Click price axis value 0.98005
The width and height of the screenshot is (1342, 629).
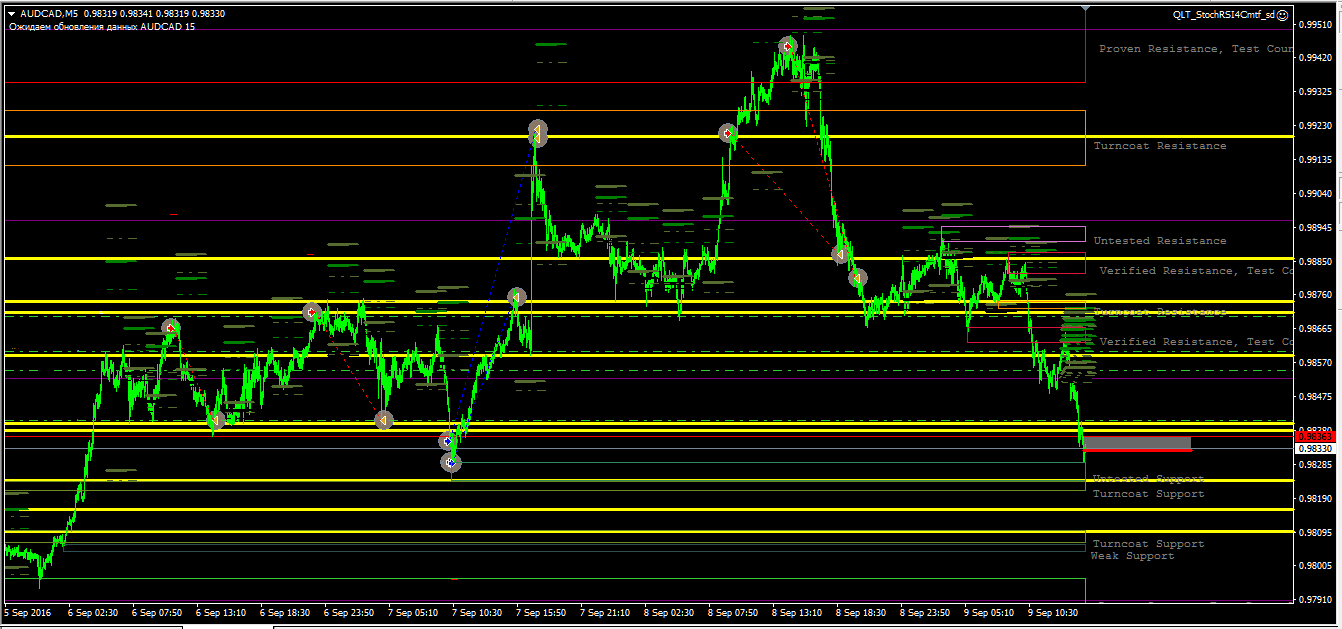1316,566
